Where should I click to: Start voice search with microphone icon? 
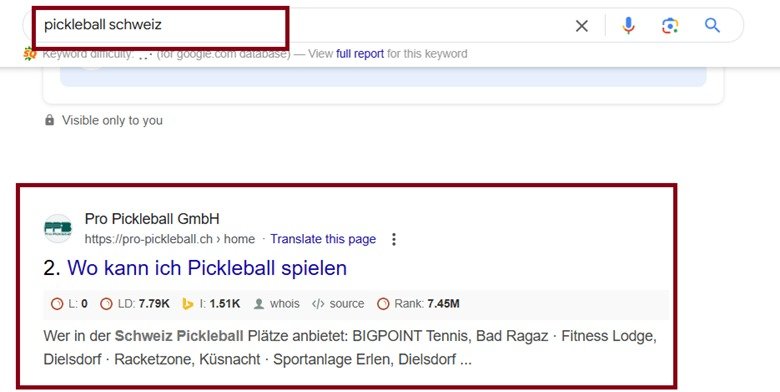[628, 25]
